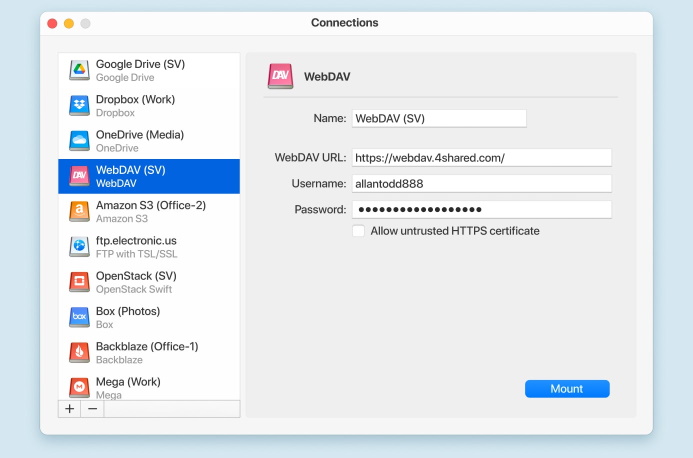Select Box (Photos) connection name
Screen dimensions: 693x458
[x=128, y=311]
